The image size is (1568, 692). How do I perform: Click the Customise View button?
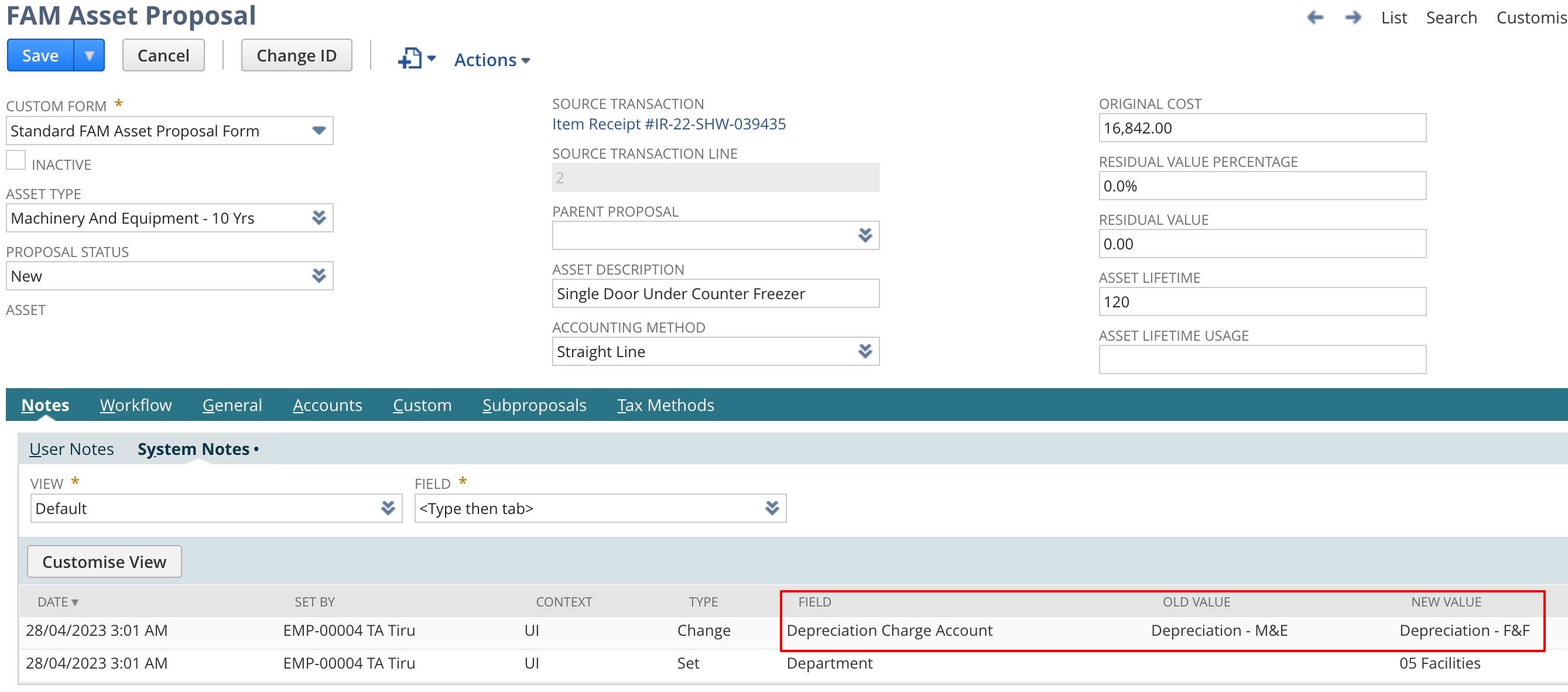[104, 562]
